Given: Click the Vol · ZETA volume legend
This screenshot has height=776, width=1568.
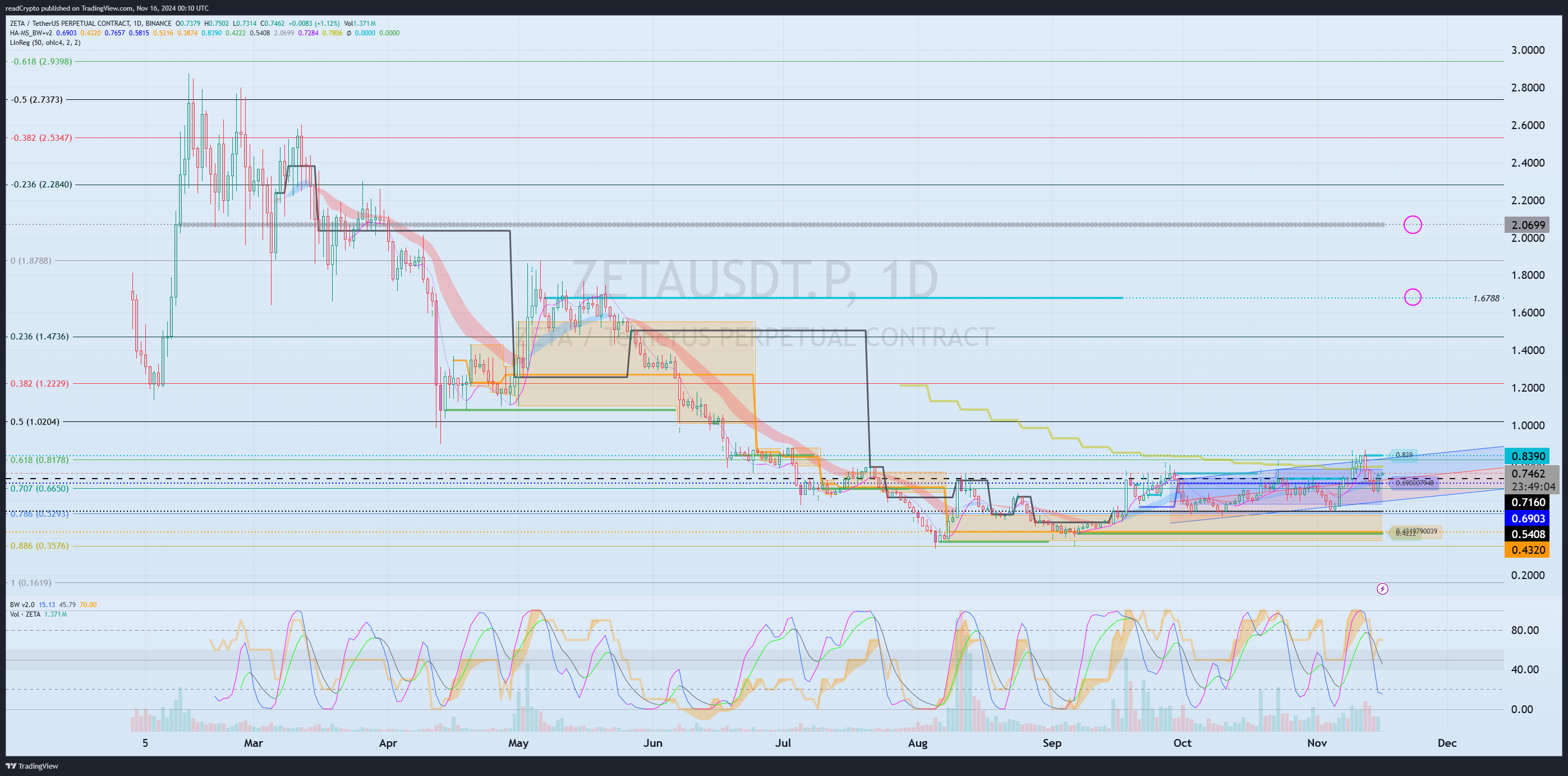Looking at the screenshot, I should pyautogui.click(x=25, y=614).
